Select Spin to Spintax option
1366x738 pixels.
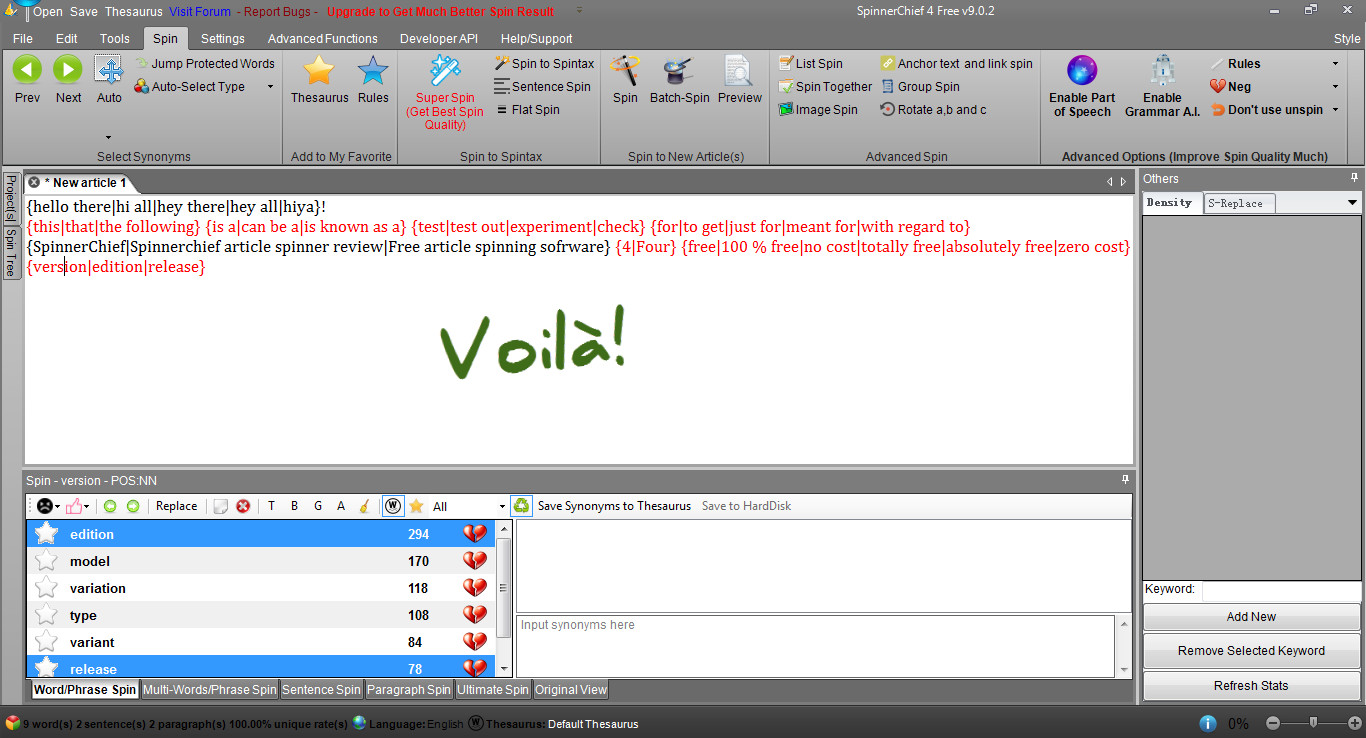544,63
